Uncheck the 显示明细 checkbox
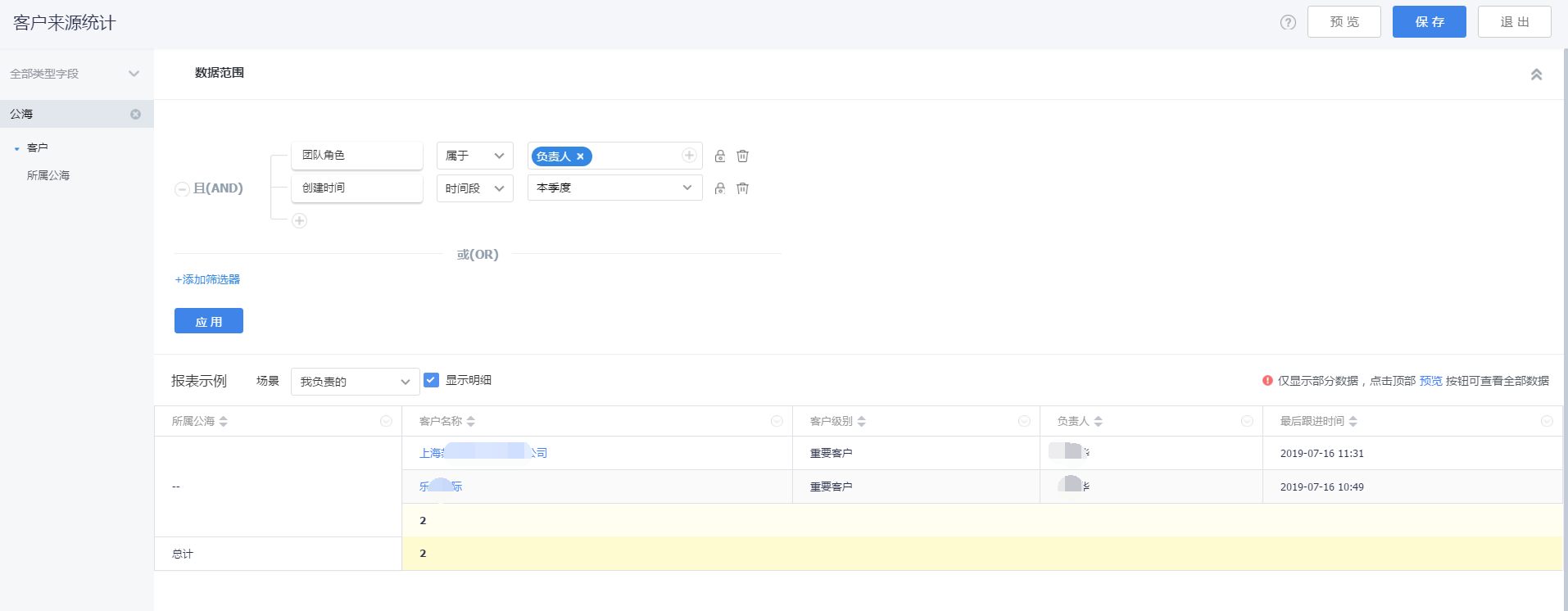The height and width of the screenshot is (611, 1568). click(x=432, y=380)
